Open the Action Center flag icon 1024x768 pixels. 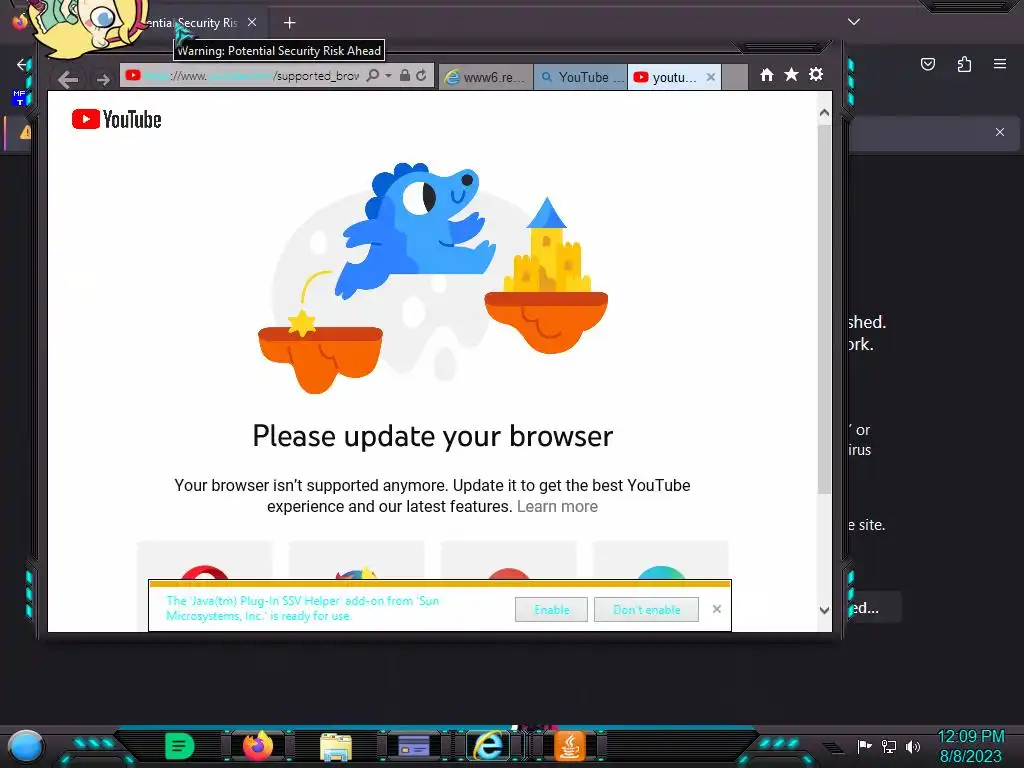[864, 746]
